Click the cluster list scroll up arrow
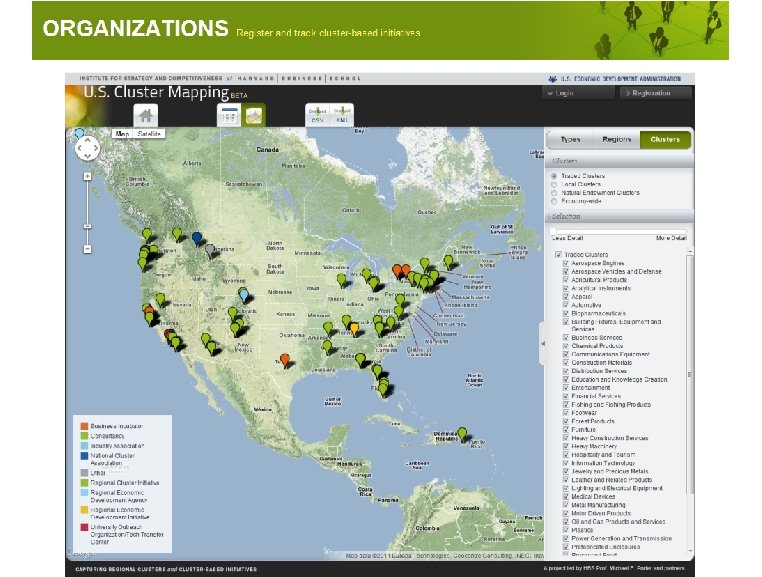 (690, 251)
